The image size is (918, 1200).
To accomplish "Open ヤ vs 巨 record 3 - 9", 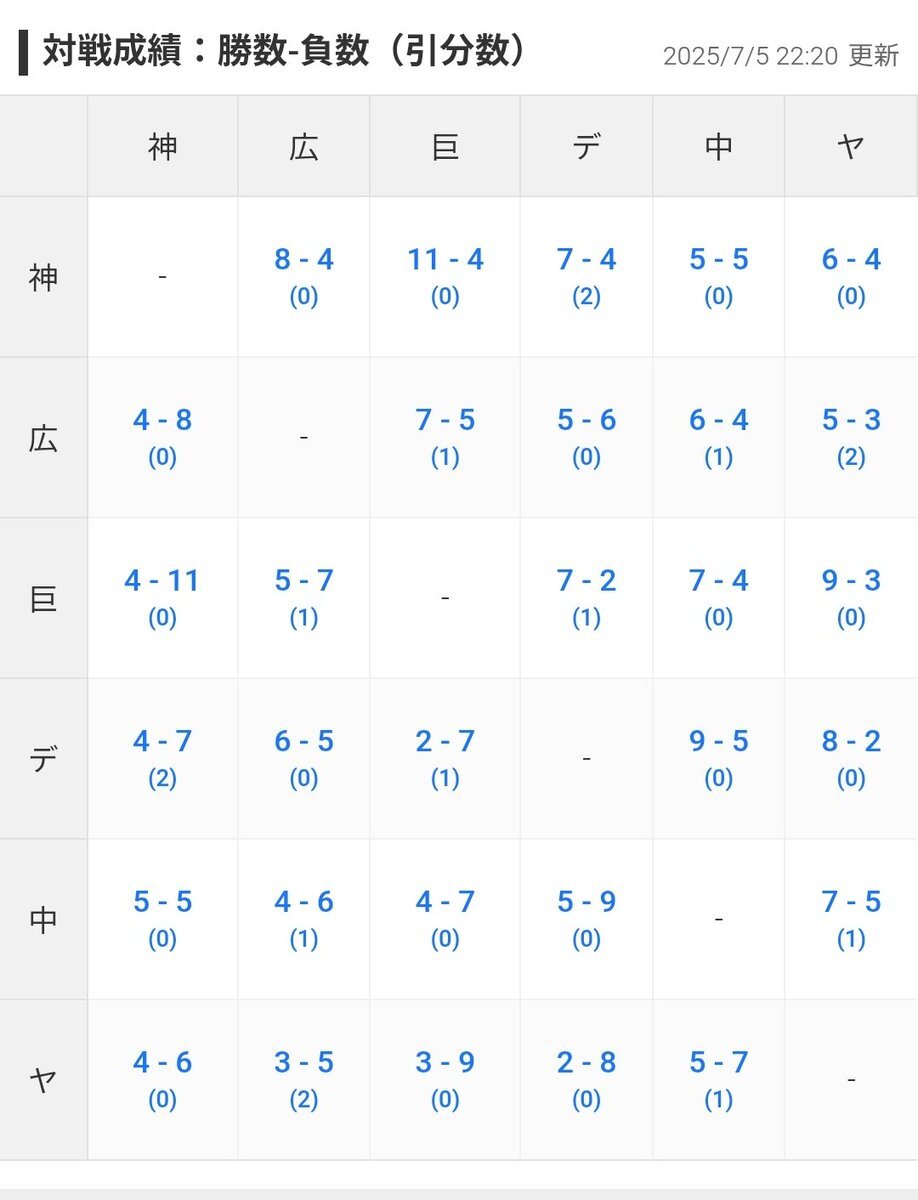I will tap(445, 1063).
